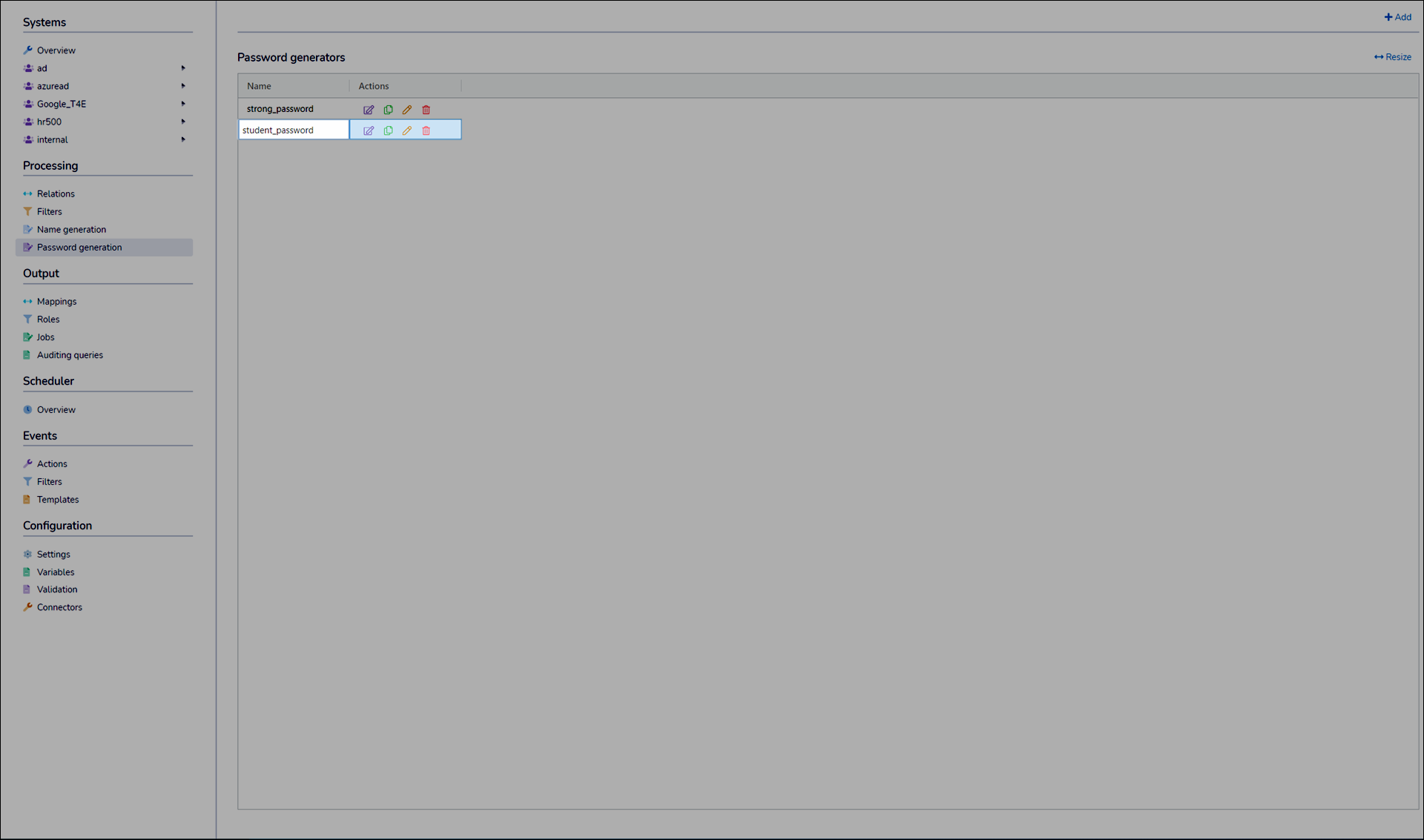Click the Resize link
1424x840 pixels.
click(x=1393, y=57)
